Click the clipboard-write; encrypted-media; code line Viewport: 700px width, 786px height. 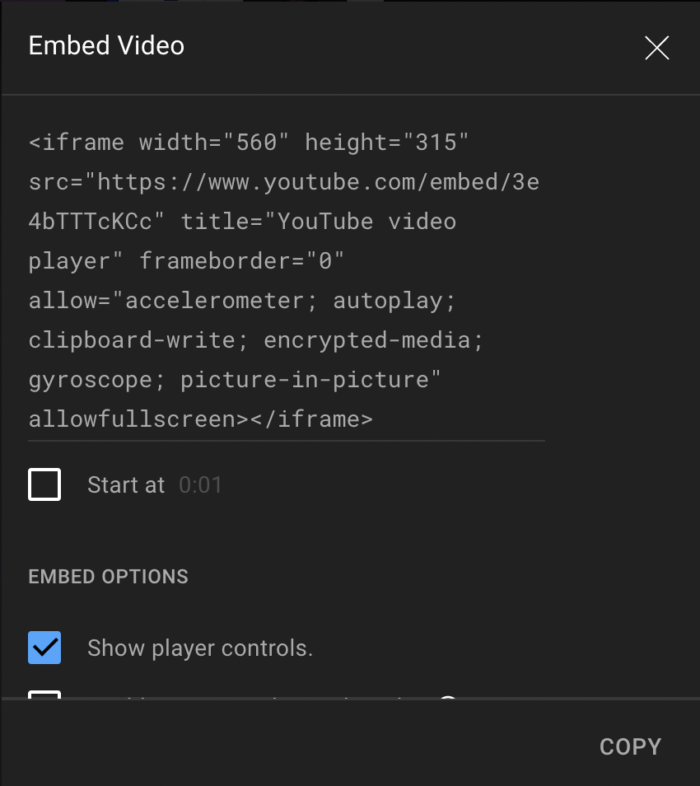(x=256, y=340)
